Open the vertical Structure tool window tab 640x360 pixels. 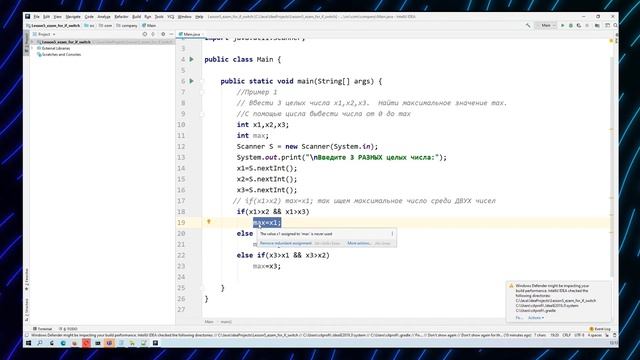(x=27, y=309)
